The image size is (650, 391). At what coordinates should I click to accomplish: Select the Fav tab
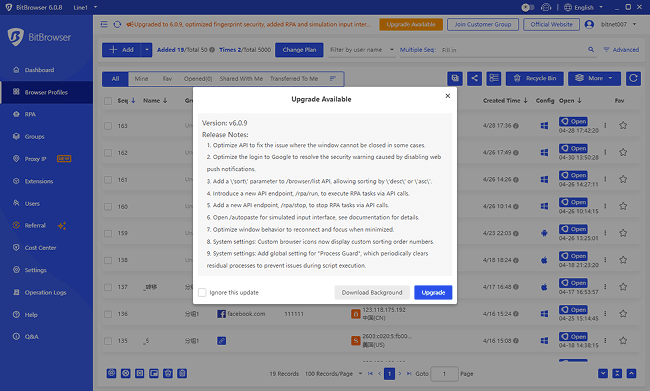coord(167,79)
